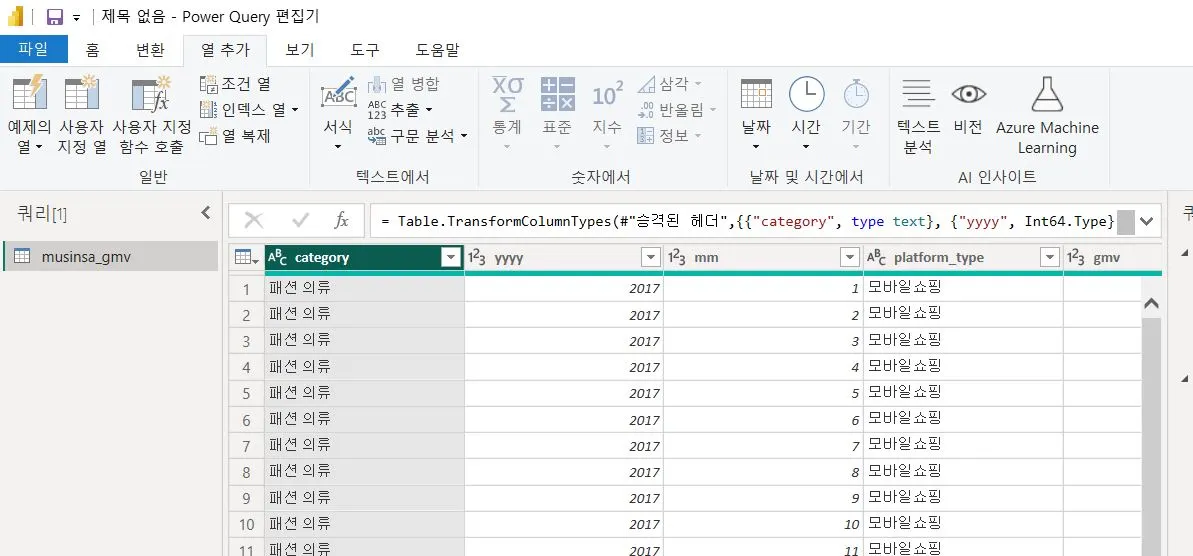Open the 도구 ribbon tab
Image resolution: width=1193 pixels, height=556 pixels.
(x=364, y=50)
